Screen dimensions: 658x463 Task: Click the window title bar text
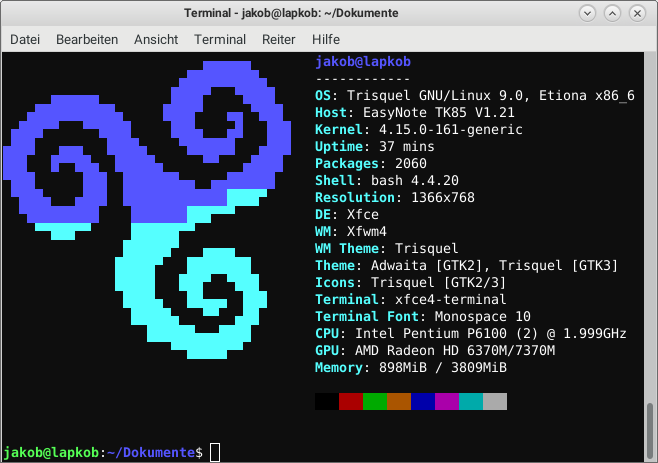(x=291, y=13)
